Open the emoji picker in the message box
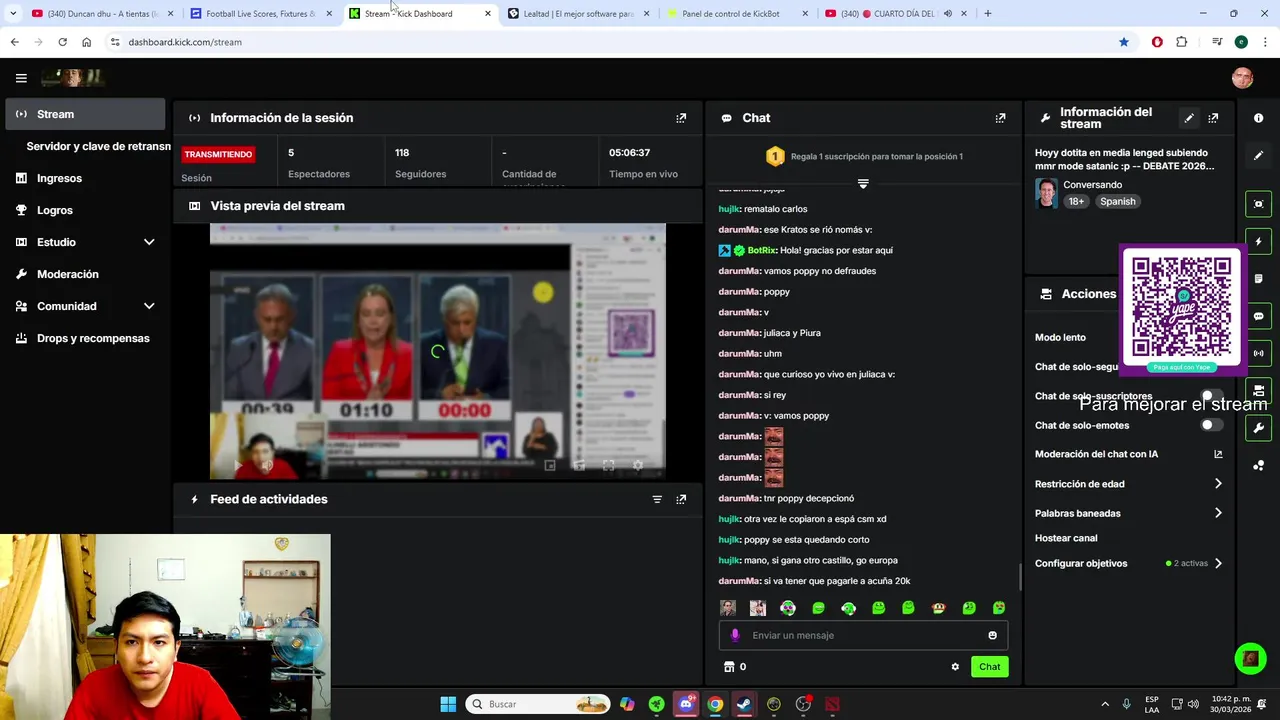Screen dimensions: 1280x720 pos(992,635)
